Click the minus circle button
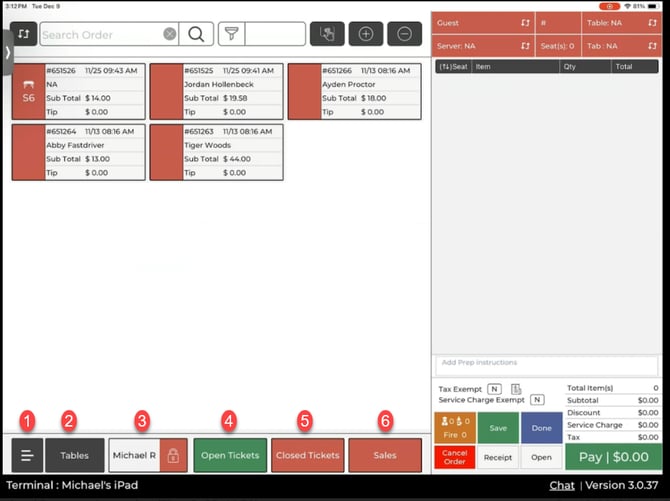Viewport: 670px width, 501px height. (404, 34)
